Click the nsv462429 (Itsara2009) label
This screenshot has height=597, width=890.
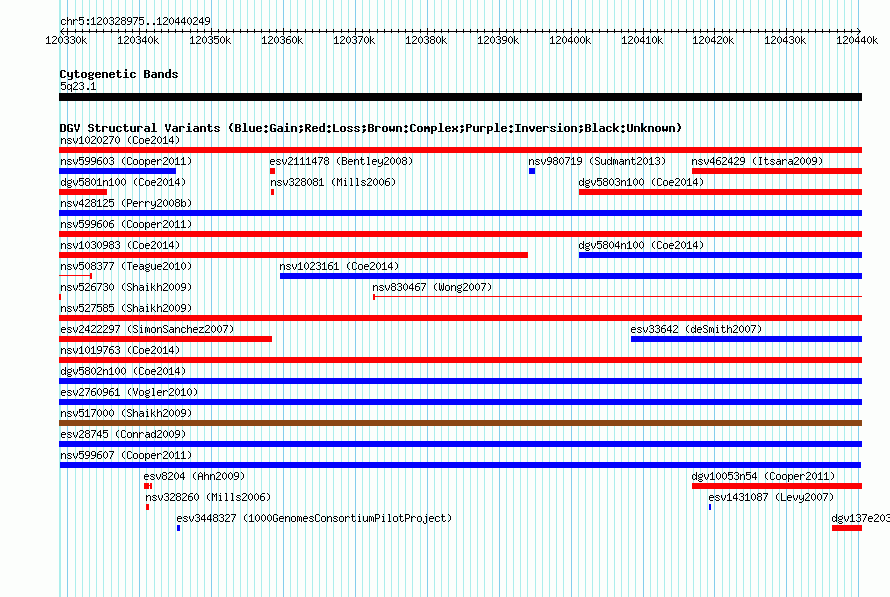coord(757,161)
